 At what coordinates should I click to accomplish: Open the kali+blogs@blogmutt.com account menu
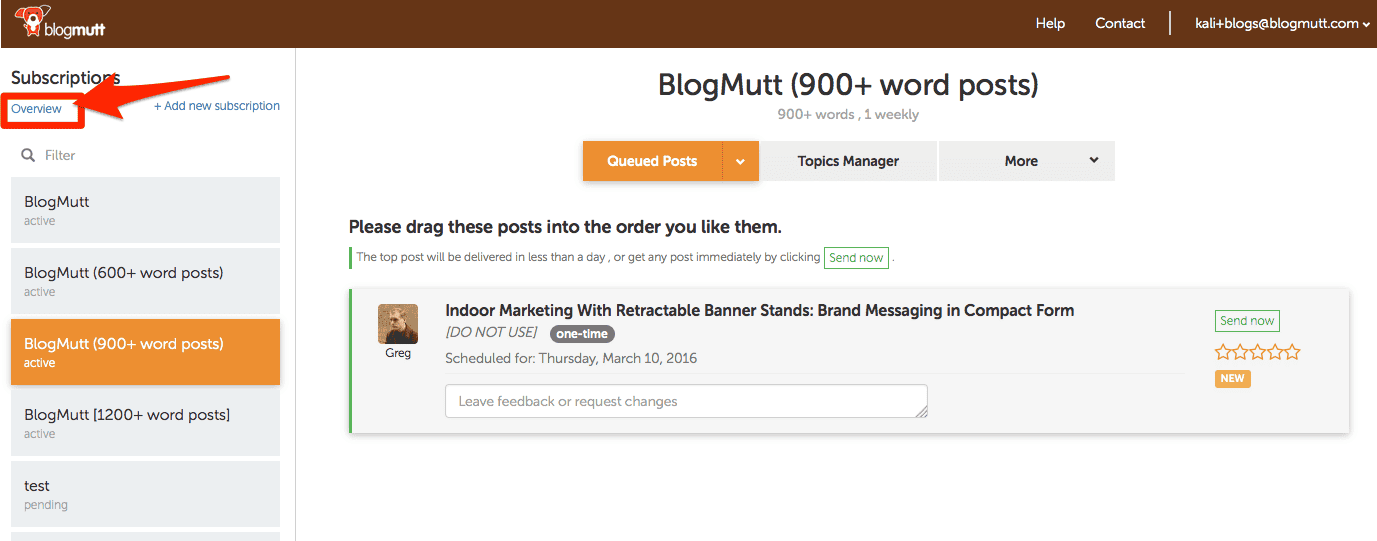click(x=1282, y=23)
